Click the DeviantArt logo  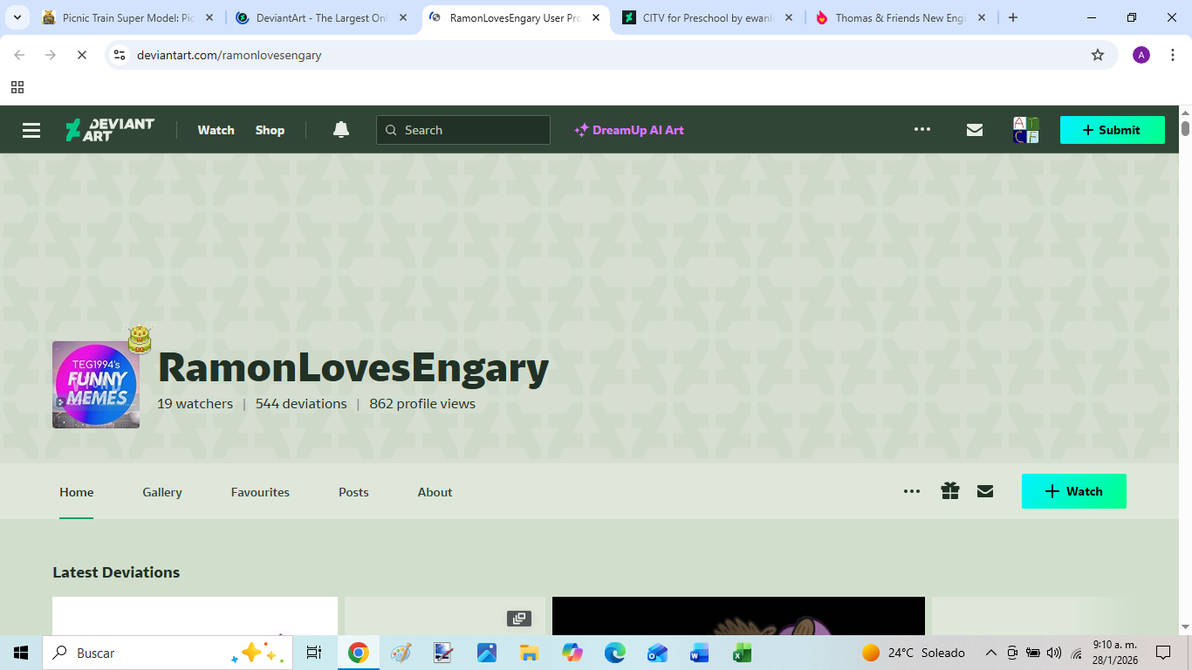pos(110,129)
